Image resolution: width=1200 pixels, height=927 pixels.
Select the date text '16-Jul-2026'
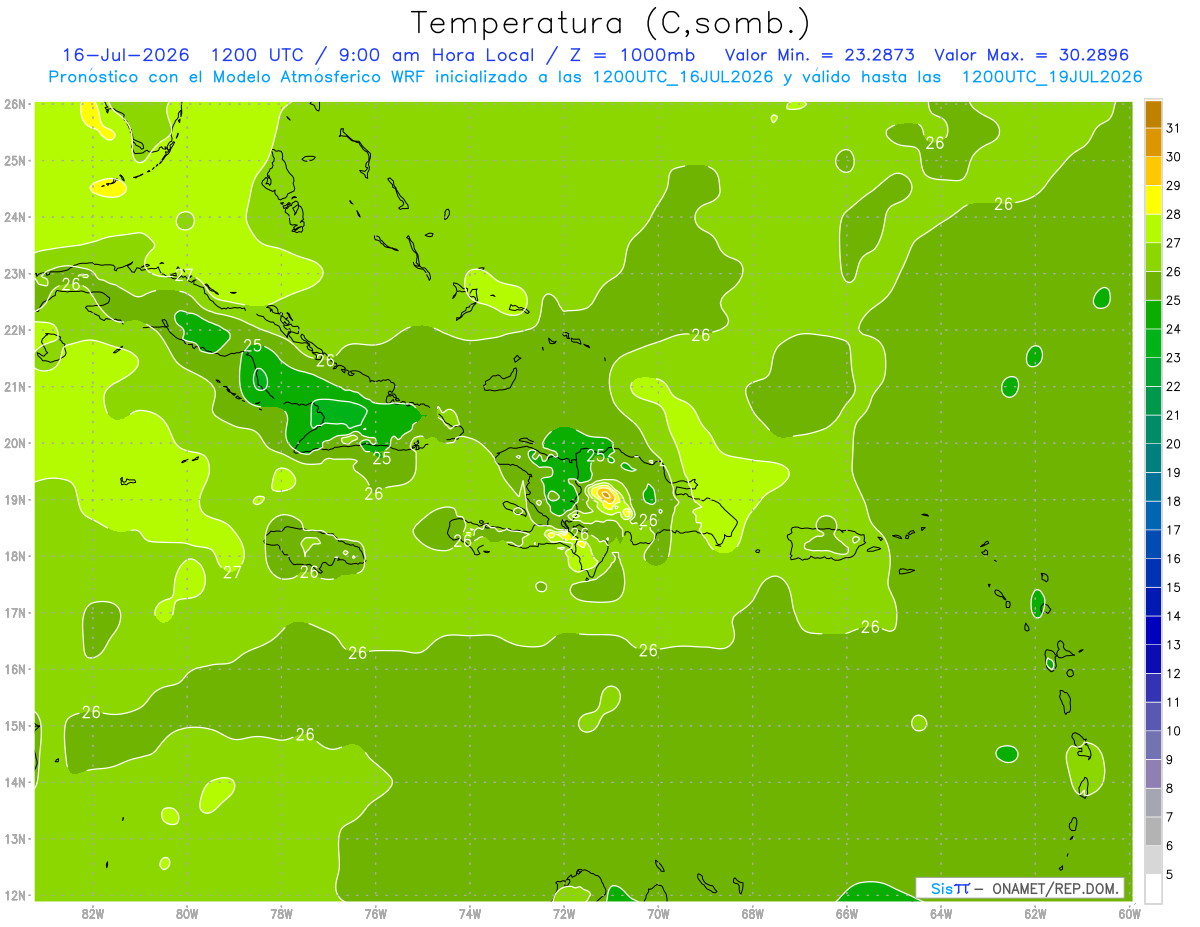point(128,54)
